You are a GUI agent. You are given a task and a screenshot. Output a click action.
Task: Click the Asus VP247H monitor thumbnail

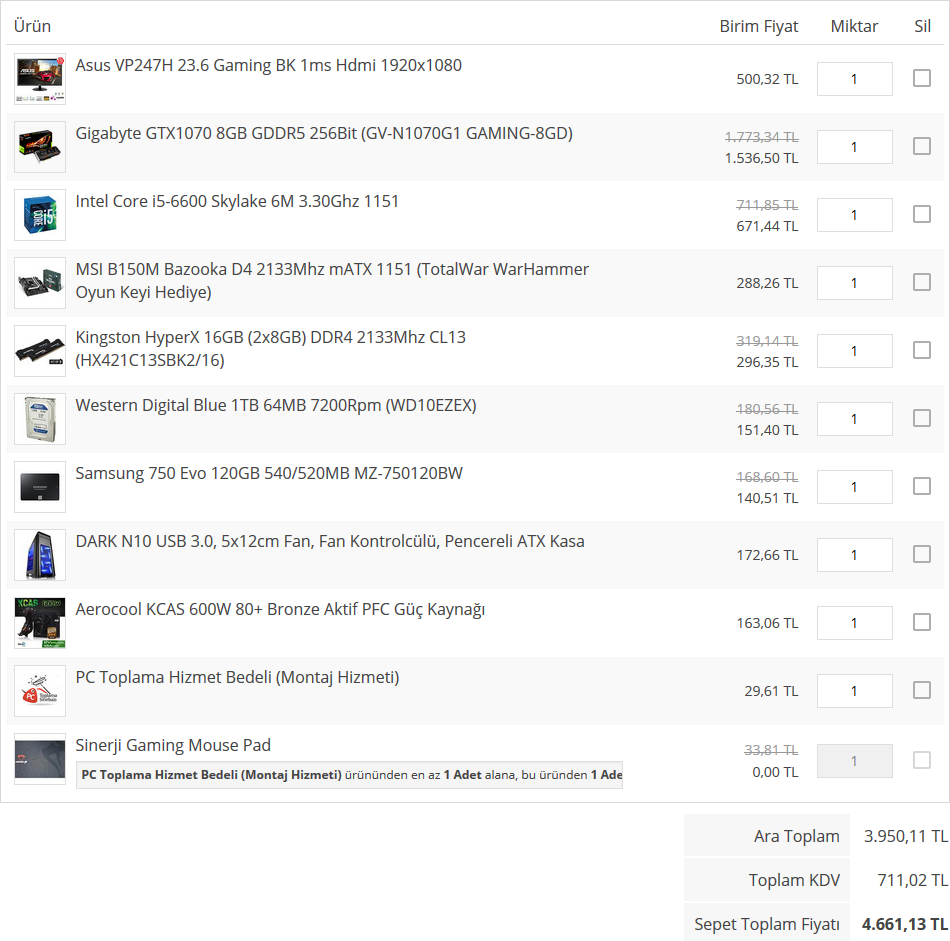40,79
